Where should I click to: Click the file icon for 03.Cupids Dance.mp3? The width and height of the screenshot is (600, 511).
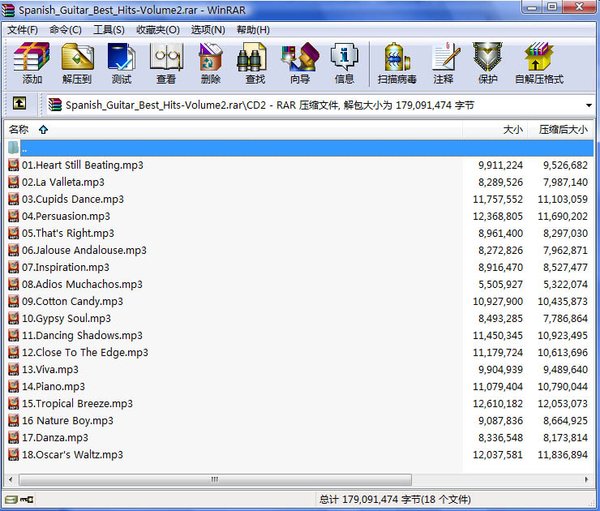pos(13,199)
